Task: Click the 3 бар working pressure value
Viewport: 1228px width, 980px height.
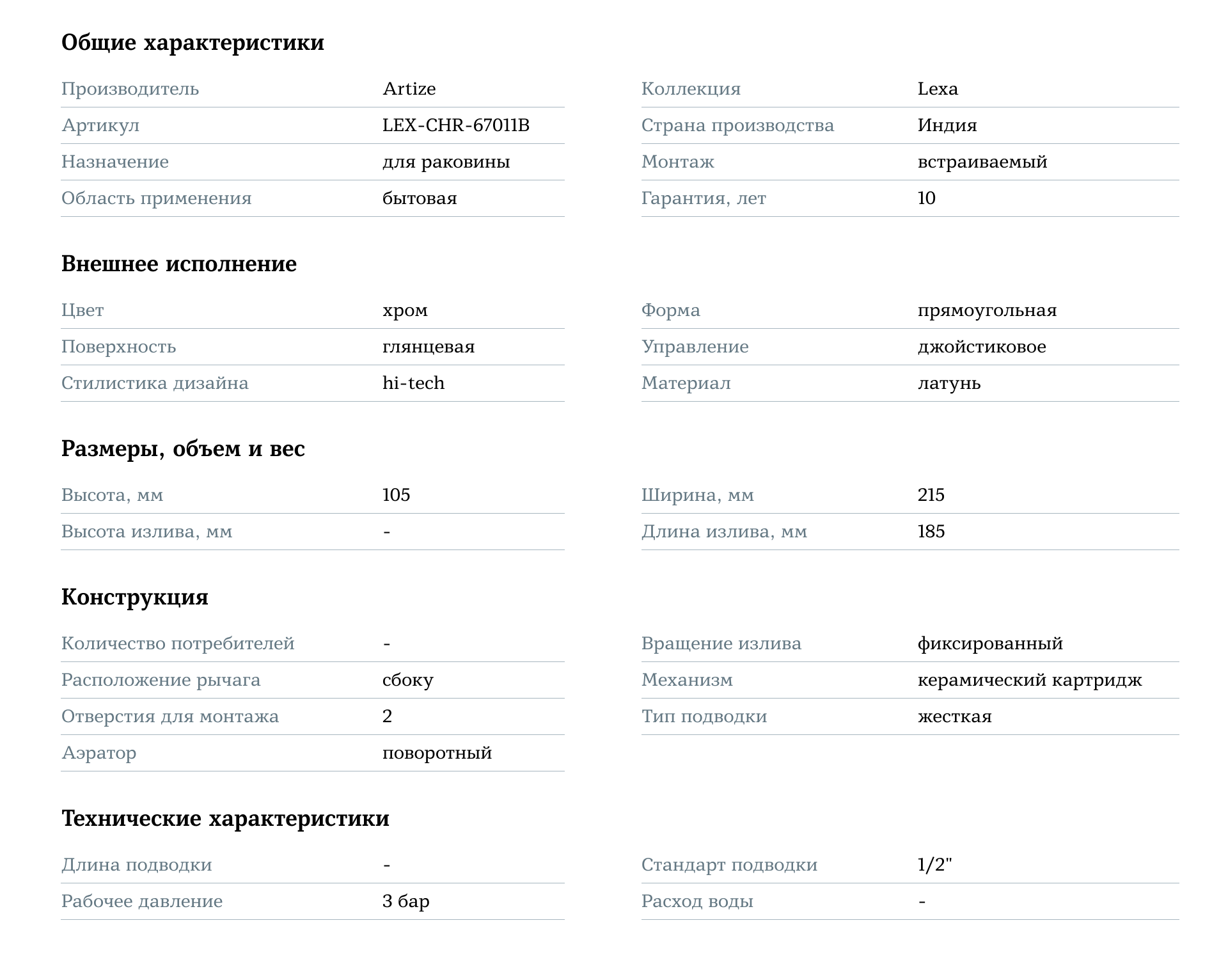Action: click(x=406, y=901)
